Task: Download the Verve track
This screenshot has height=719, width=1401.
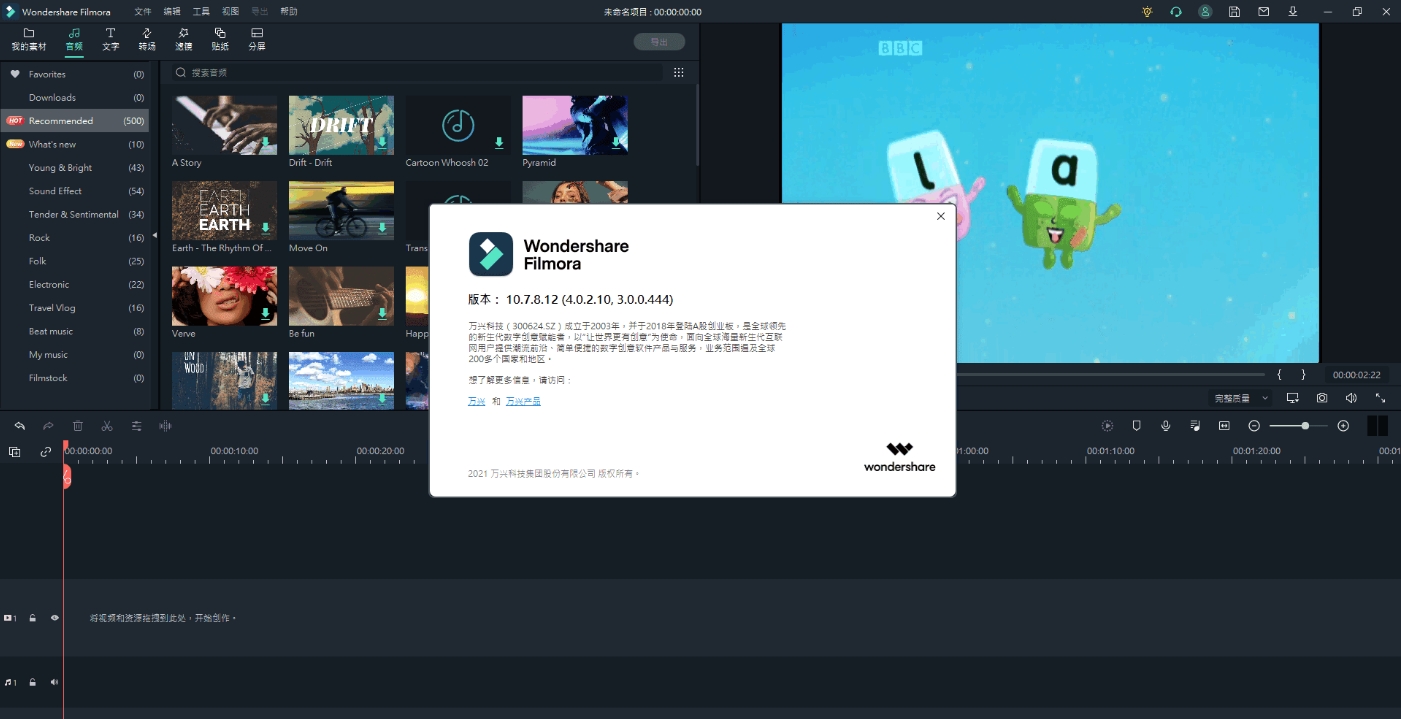Action: click(x=265, y=313)
